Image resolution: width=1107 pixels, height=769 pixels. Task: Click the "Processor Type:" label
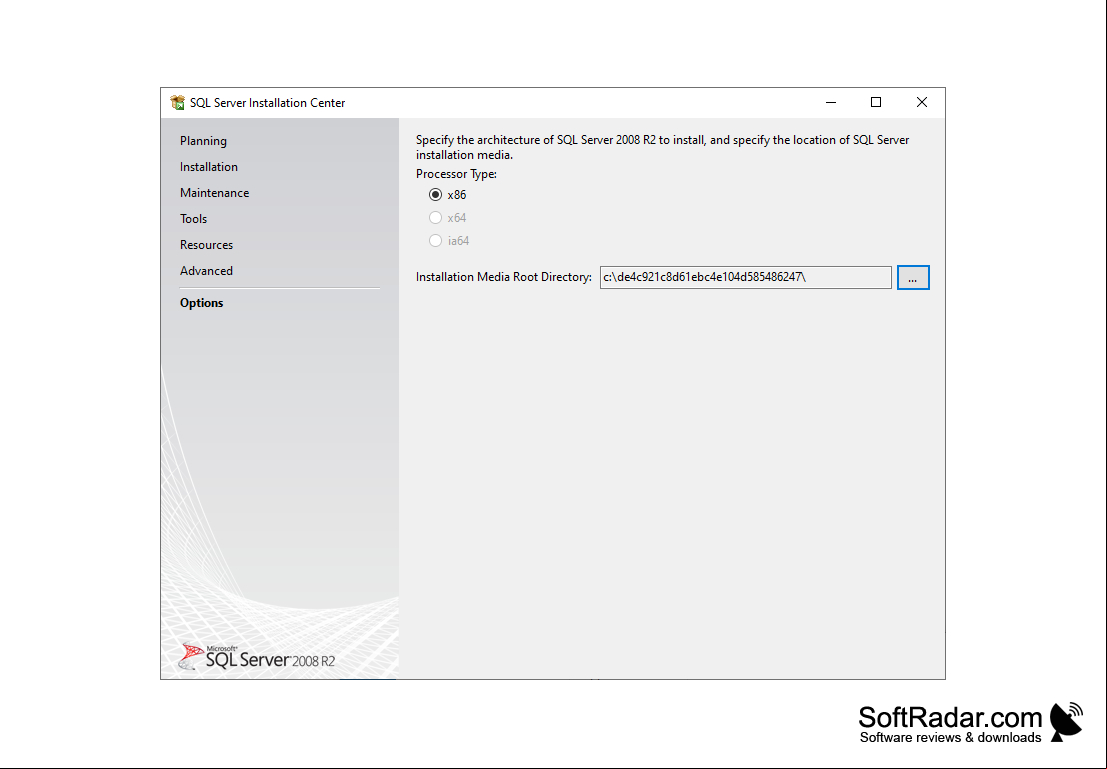coord(456,174)
